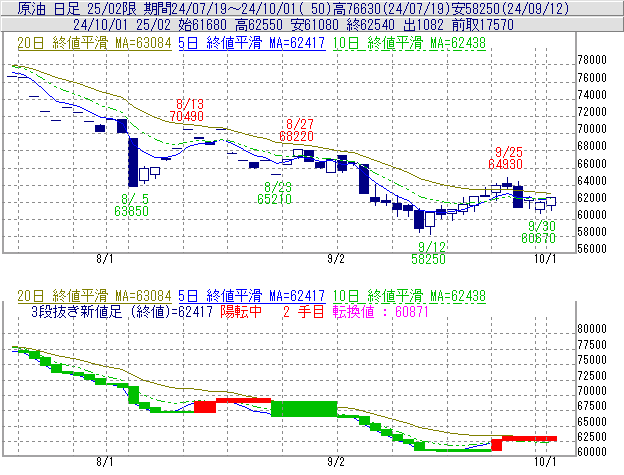Select the red 陽転中 status text
This screenshot has width=624, height=475.
pyautogui.click(x=241, y=311)
